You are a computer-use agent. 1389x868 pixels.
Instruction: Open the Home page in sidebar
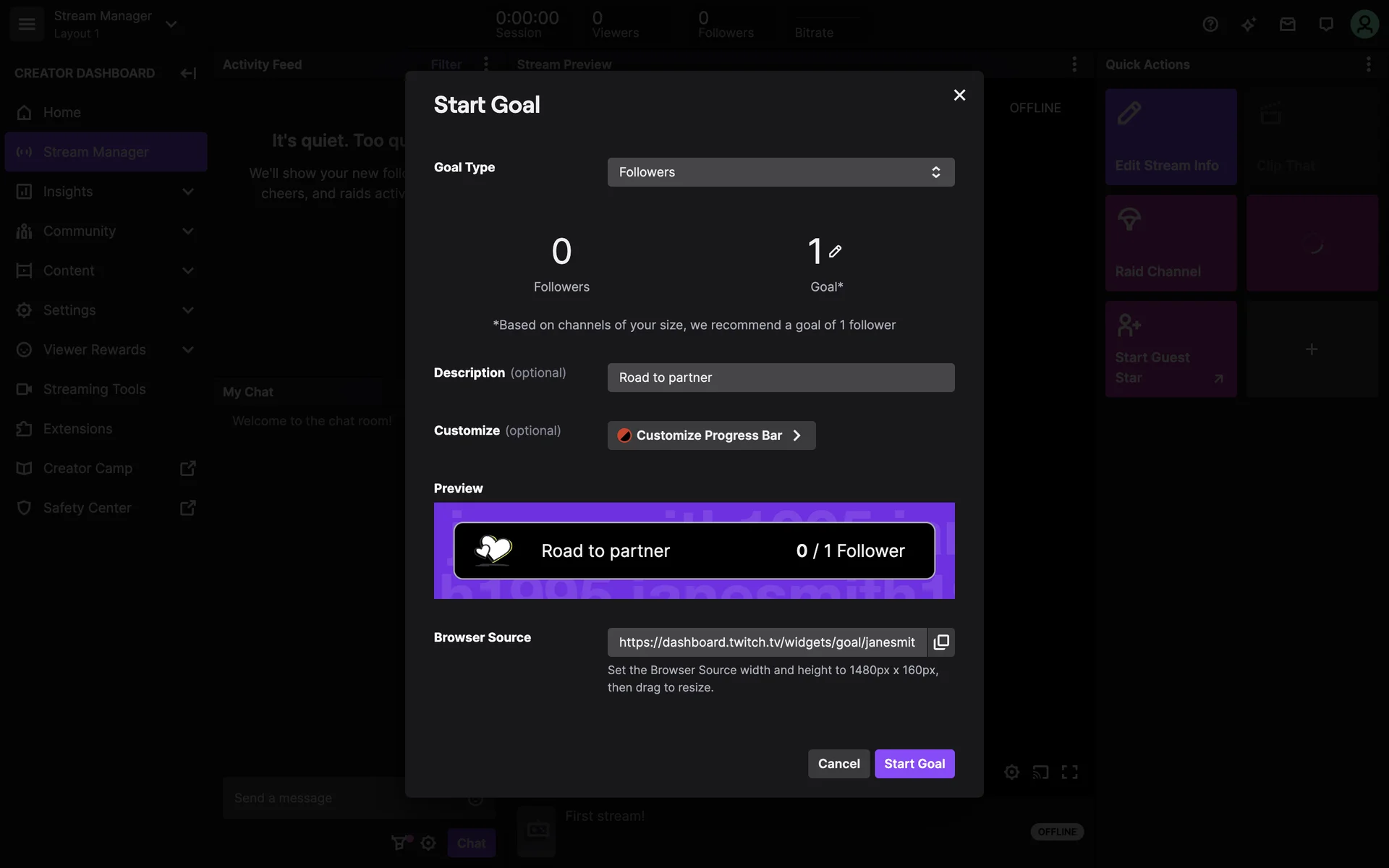62,112
